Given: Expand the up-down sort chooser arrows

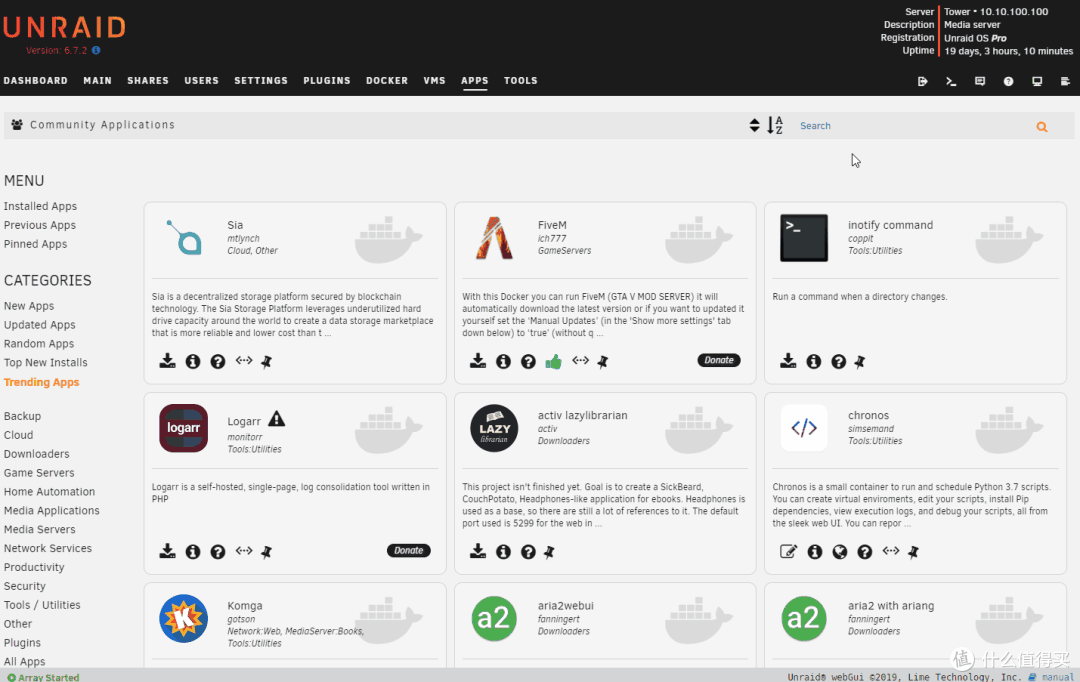Looking at the screenshot, I should pyautogui.click(x=754, y=126).
